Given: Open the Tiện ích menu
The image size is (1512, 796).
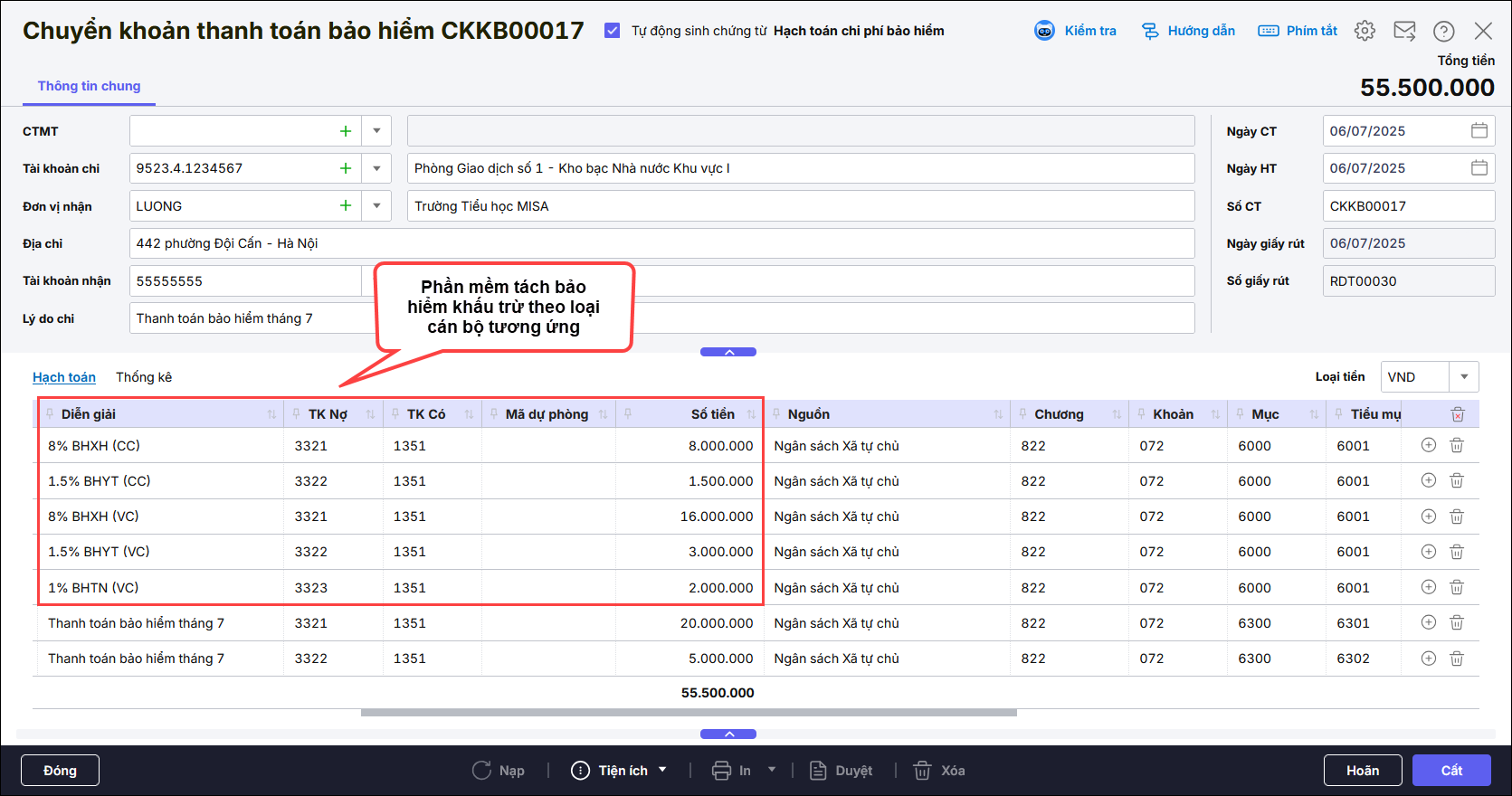Looking at the screenshot, I should [622, 771].
